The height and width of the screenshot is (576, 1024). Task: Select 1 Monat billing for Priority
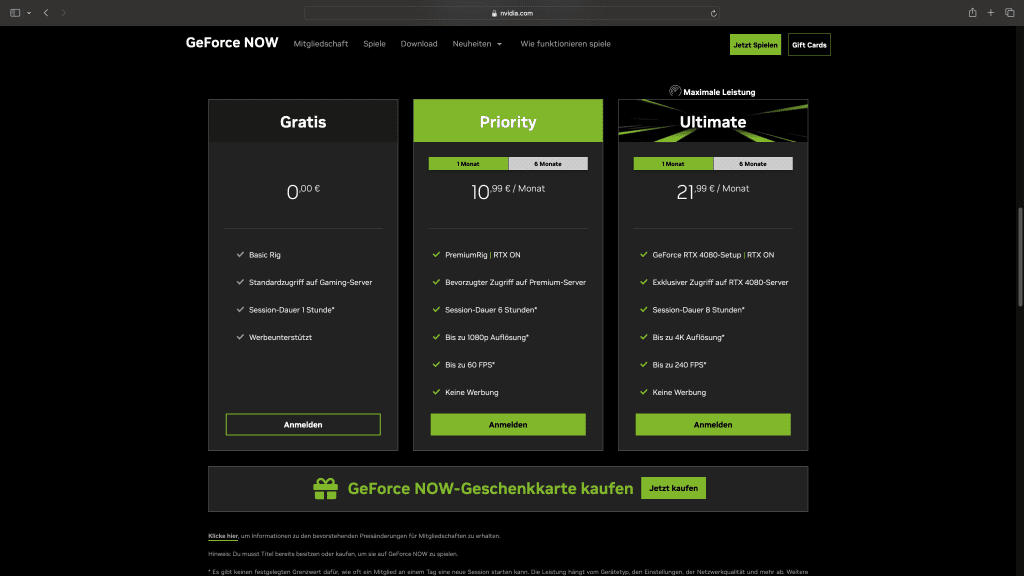click(468, 164)
